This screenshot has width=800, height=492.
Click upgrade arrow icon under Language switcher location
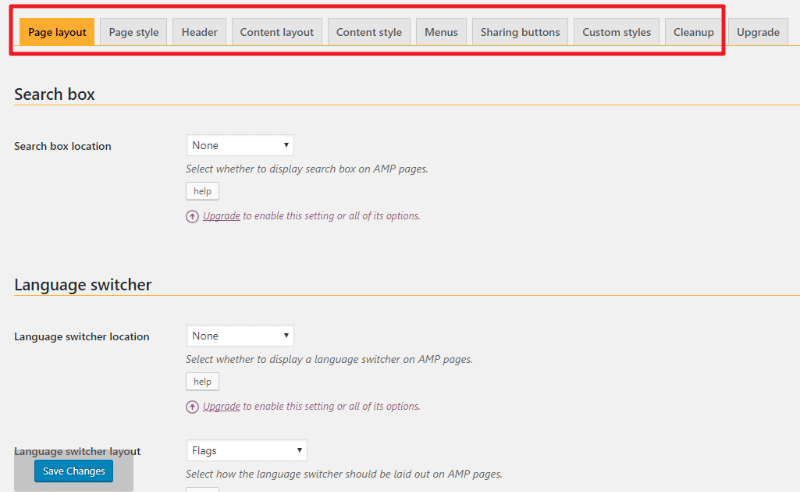click(192, 407)
